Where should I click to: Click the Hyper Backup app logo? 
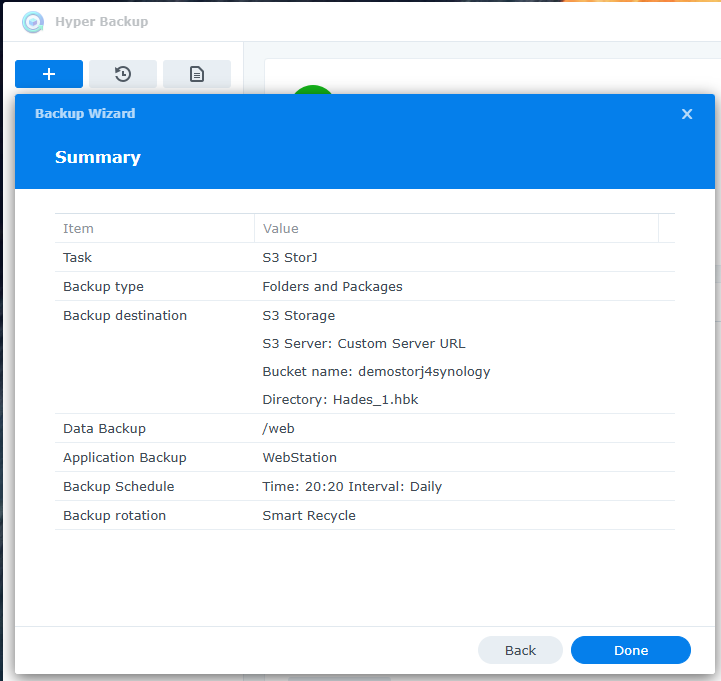(33, 22)
